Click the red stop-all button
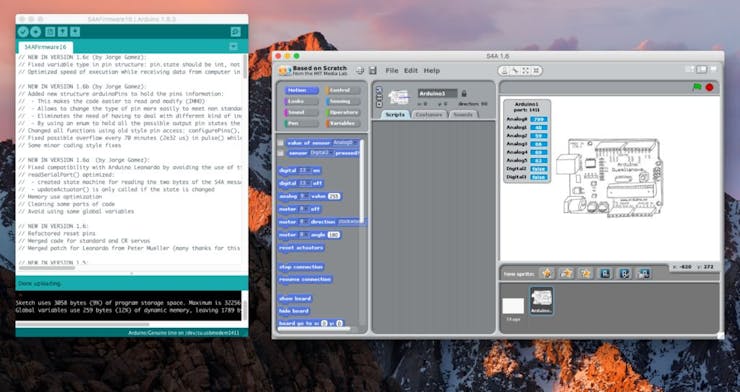Viewport: 740px width, 392px height. coord(709,87)
